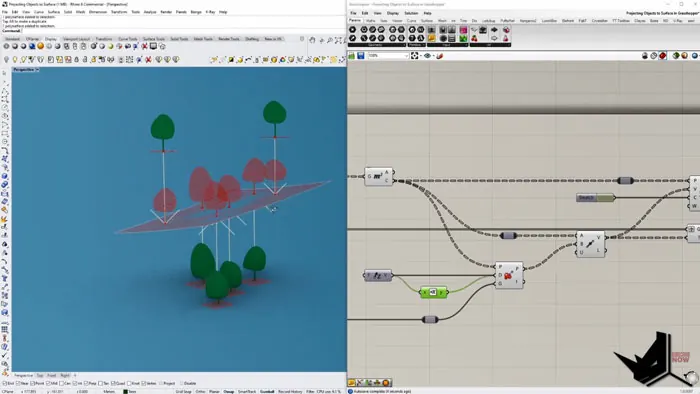Viewport: 700px width, 394px height.
Task: Toggle the Point osnap checkbox
Action: (33, 383)
